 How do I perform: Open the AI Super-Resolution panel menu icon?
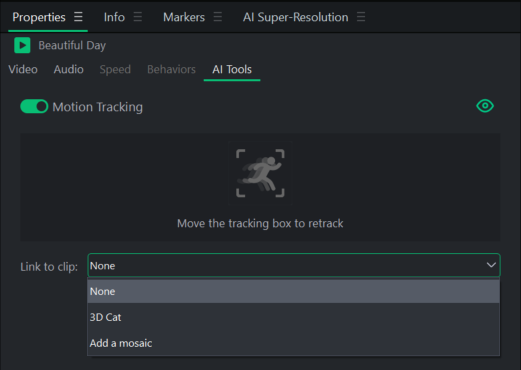[x=361, y=17]
